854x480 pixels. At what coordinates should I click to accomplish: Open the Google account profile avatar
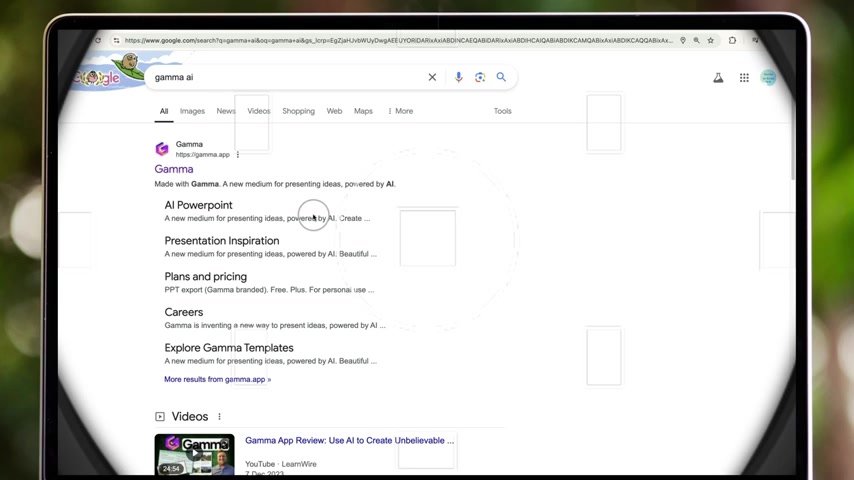coord(768,78)
